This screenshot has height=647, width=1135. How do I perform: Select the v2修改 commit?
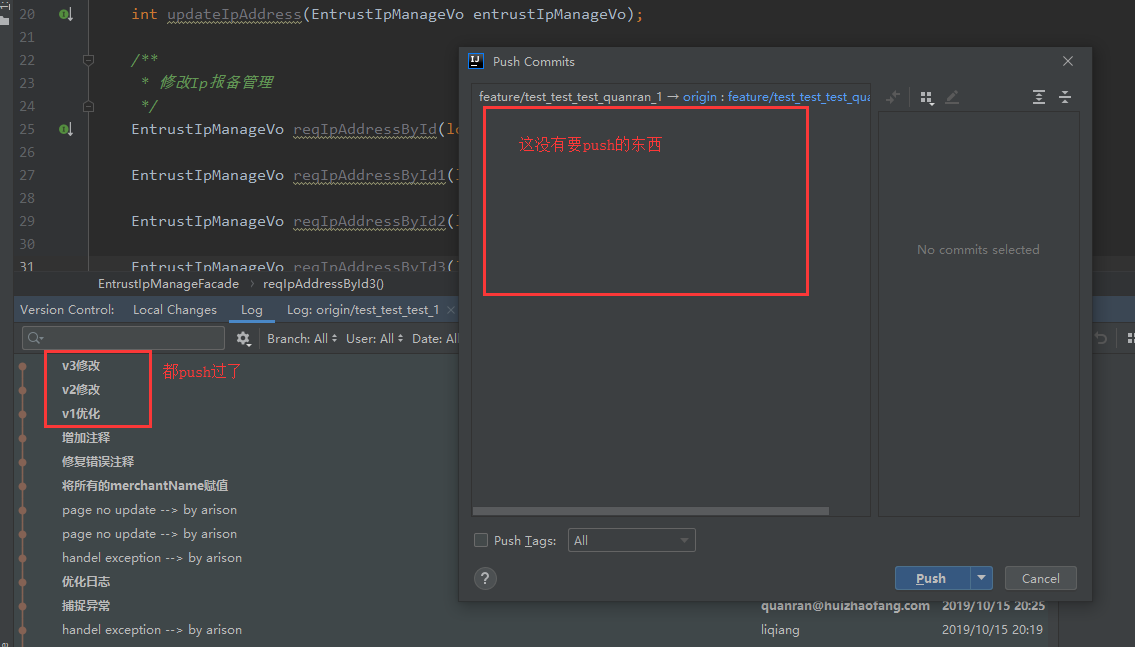[81, 389]
